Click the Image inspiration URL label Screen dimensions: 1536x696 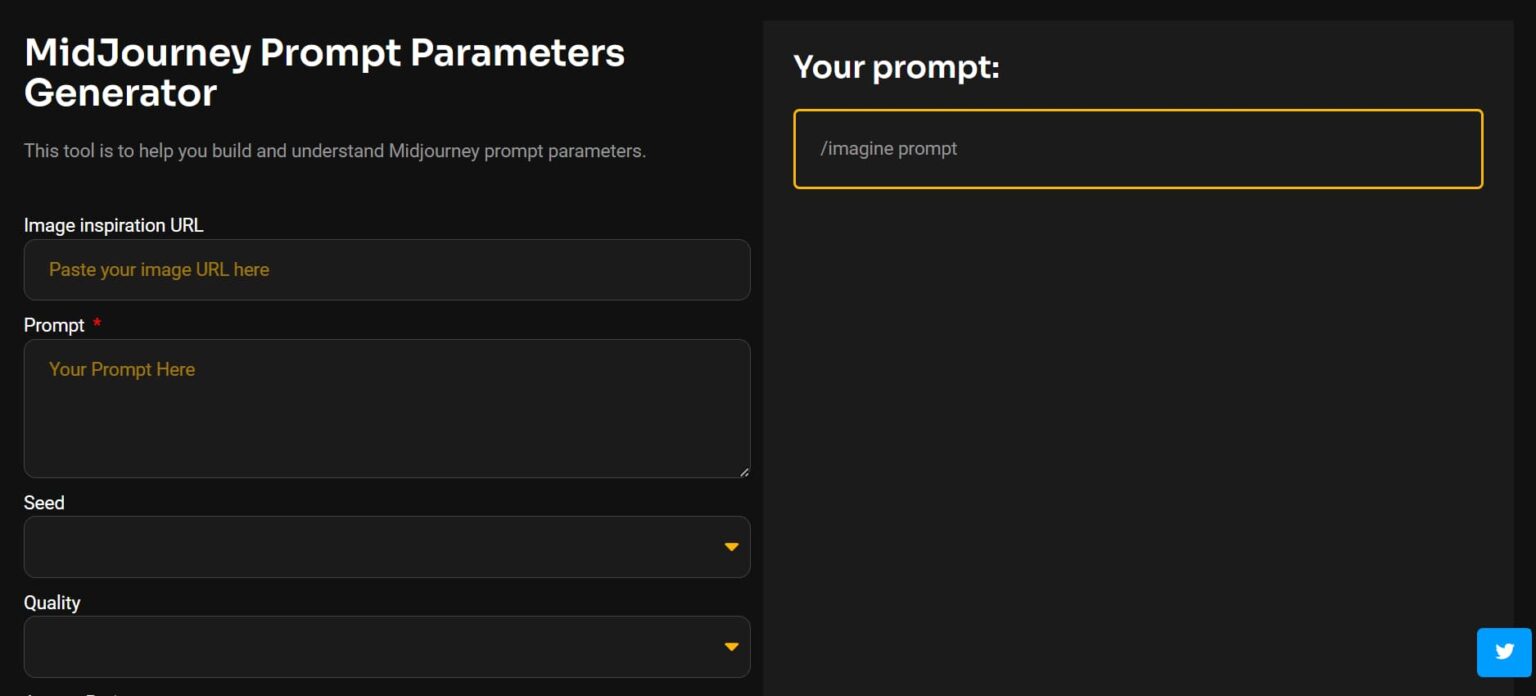pyautogui.click(x=113, y=225)
